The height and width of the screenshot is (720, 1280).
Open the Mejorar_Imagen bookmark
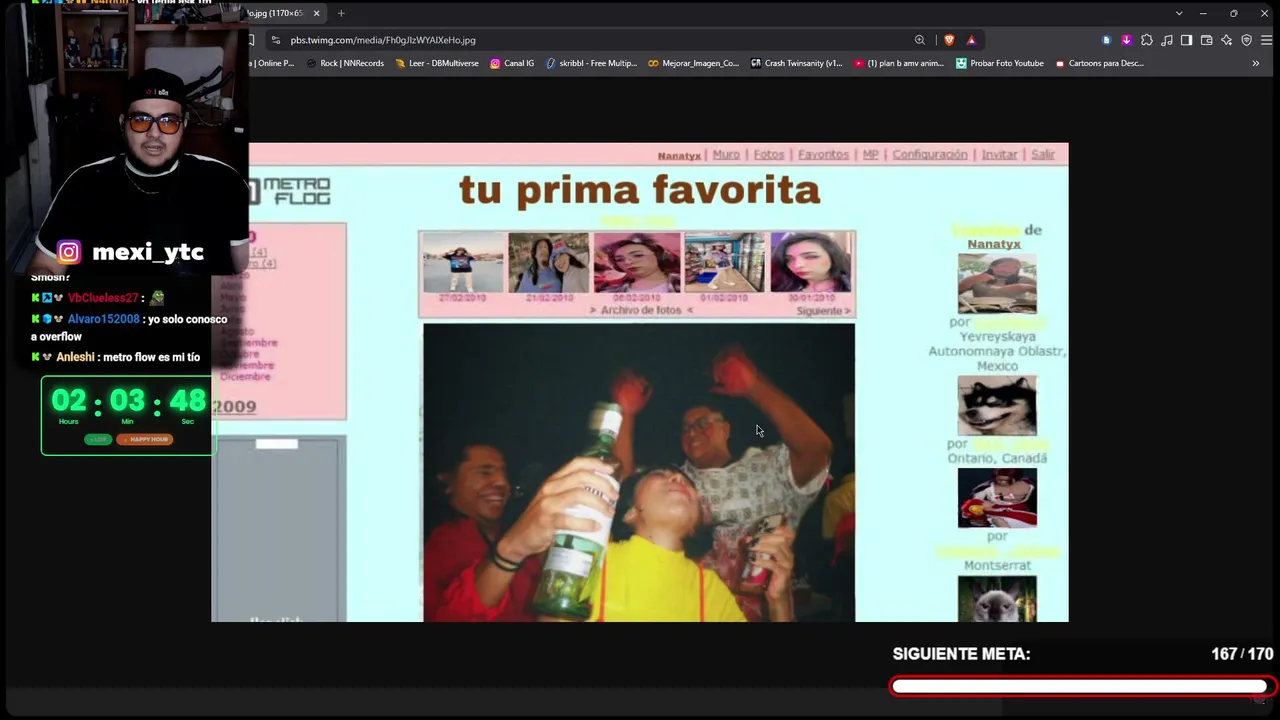pos(693,63)
